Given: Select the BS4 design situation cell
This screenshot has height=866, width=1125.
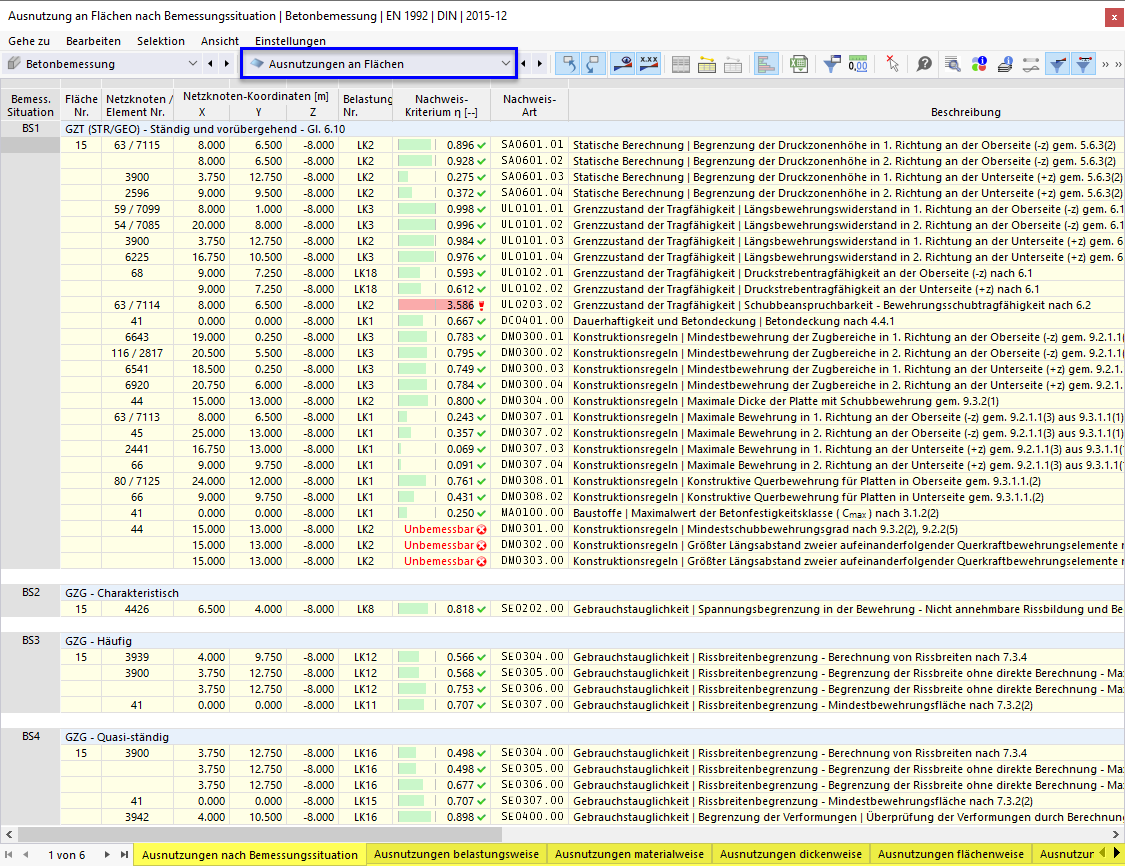Looking at the screenshot, I should (x=30, y=737).
